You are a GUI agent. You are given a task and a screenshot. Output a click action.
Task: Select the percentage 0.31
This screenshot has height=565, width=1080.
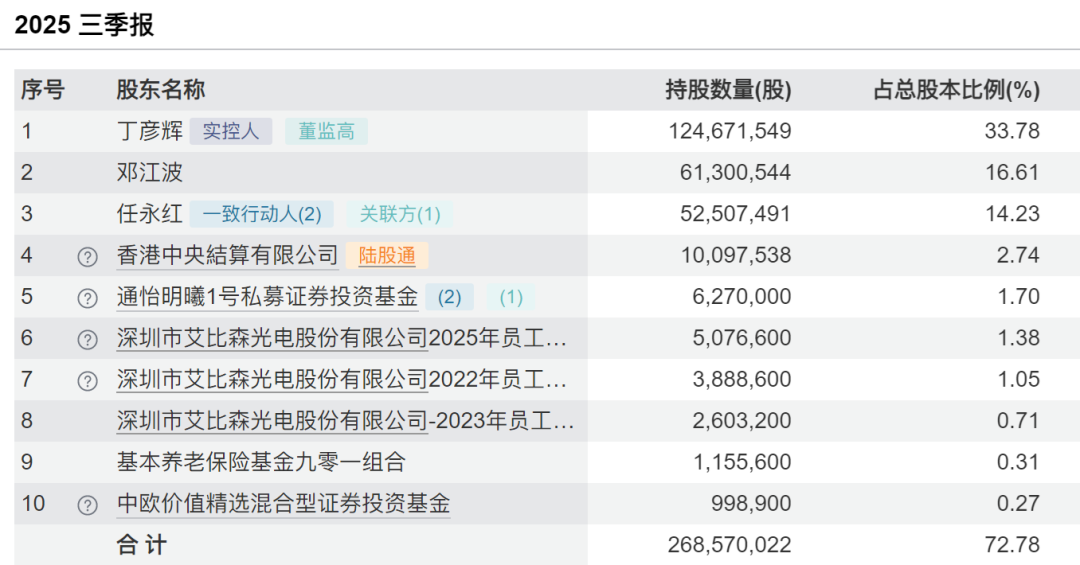click(x=1019, y=462)
